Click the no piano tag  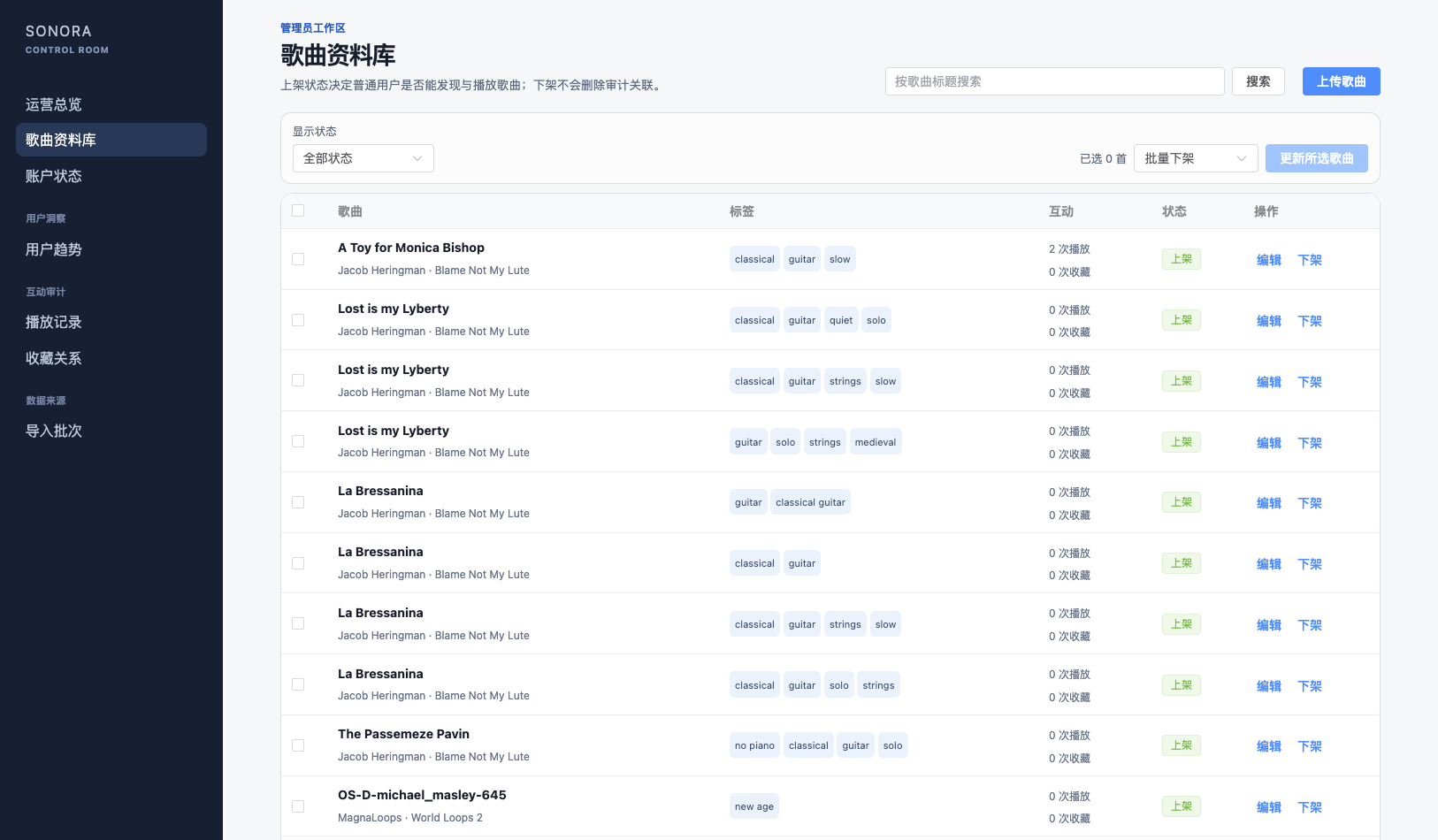[754, 745]
